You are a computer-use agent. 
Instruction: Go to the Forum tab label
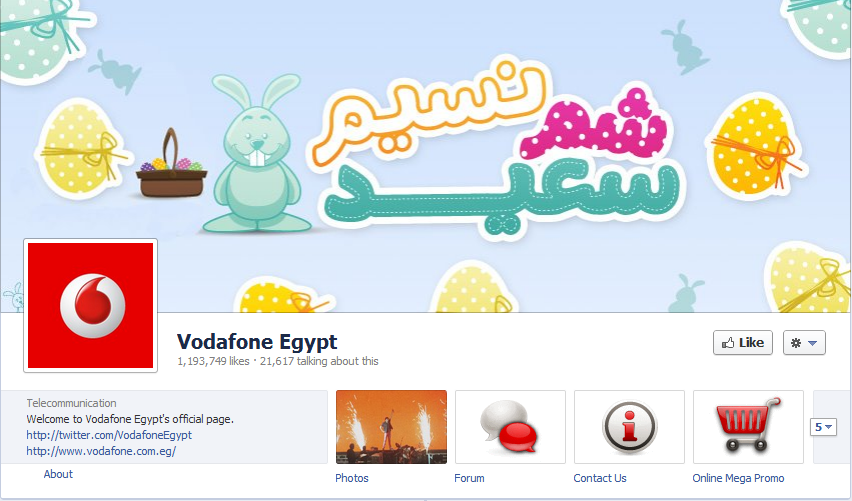[469, 478]
